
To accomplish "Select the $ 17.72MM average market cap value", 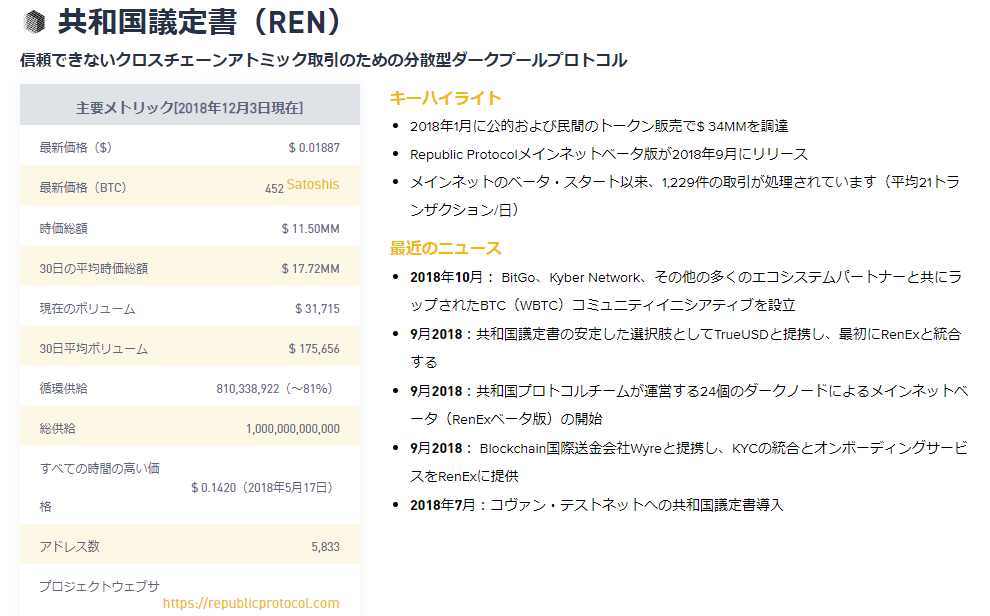I will pos(310,269).
